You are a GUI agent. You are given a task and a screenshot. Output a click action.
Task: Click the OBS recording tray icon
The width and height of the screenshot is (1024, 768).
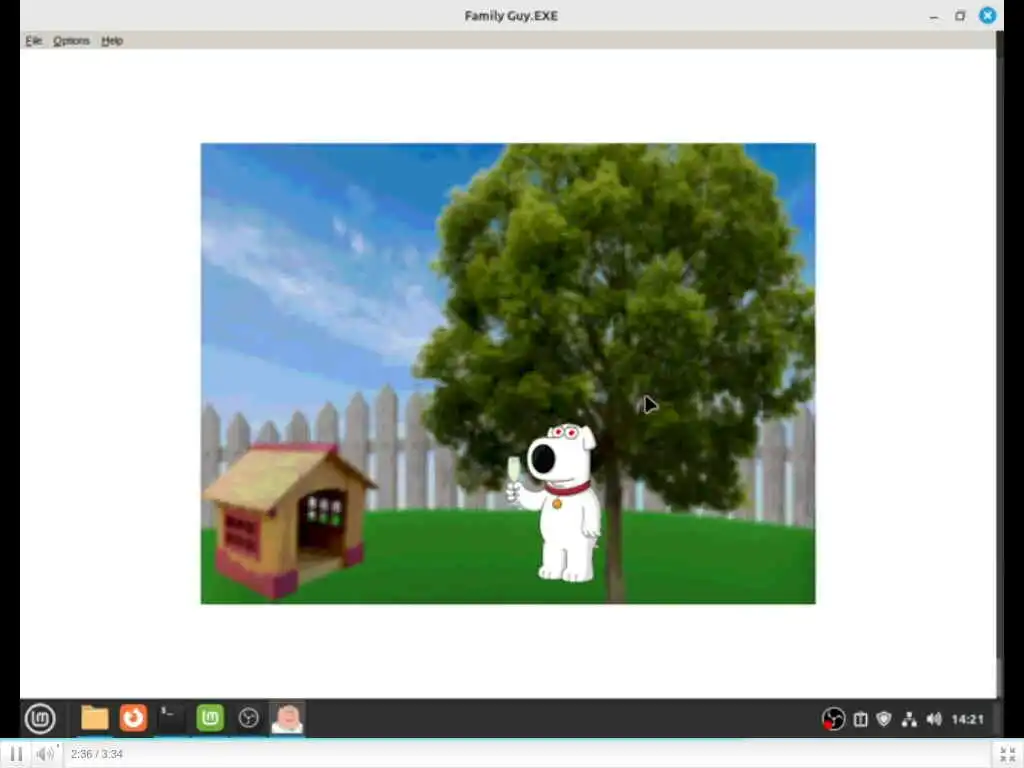(833, 719)
